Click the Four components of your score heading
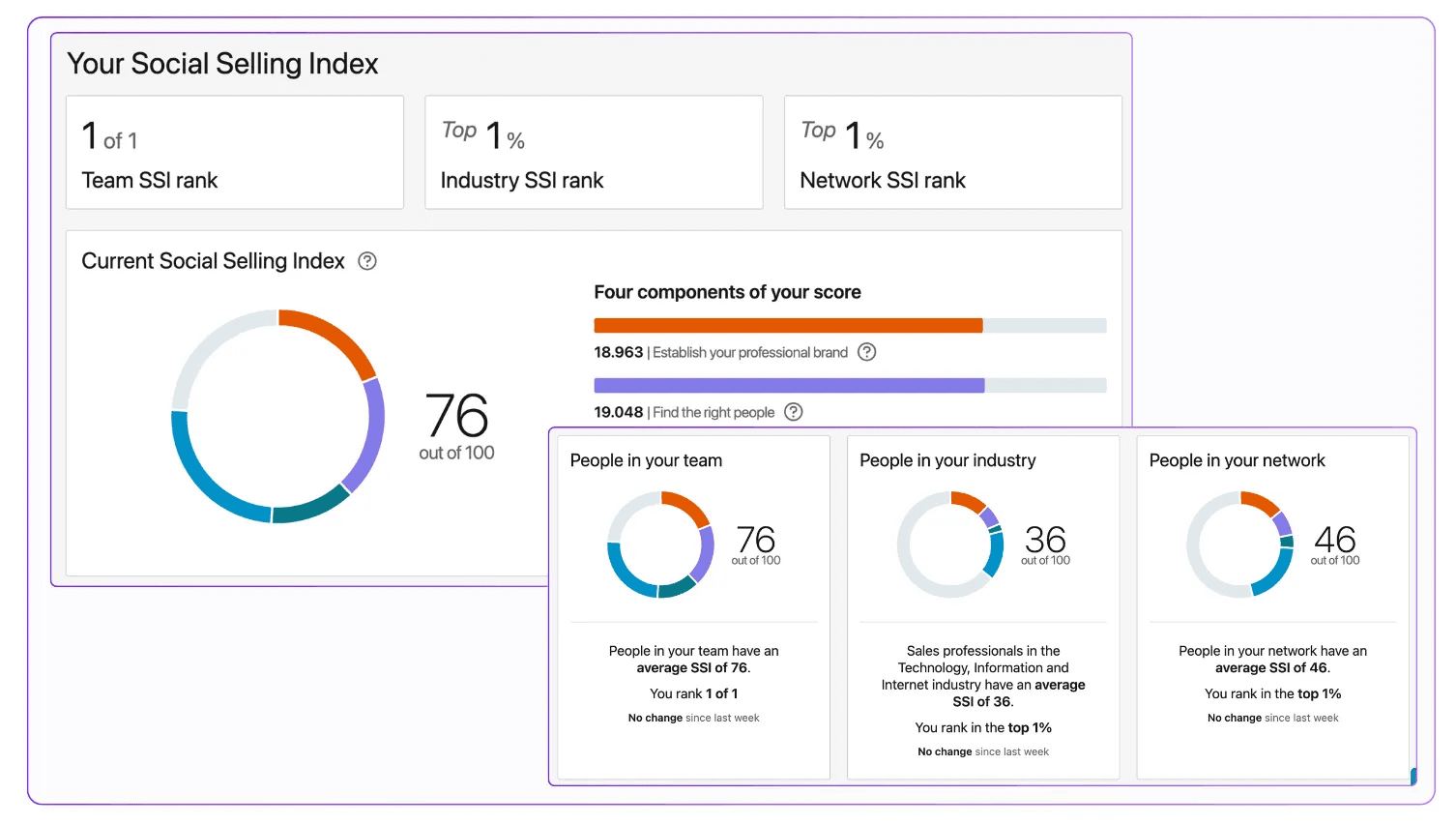The height and width of the screenshot is (824, 1456). pyautogui.click(x=727, y=292)
